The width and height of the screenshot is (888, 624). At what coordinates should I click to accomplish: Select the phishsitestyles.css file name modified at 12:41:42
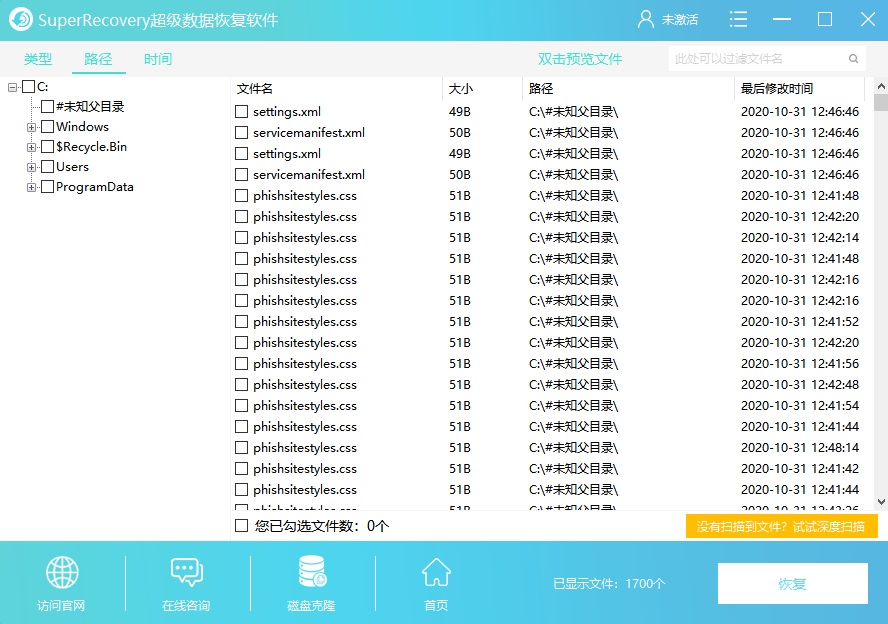pyautogui.click(x=305, y=469)
